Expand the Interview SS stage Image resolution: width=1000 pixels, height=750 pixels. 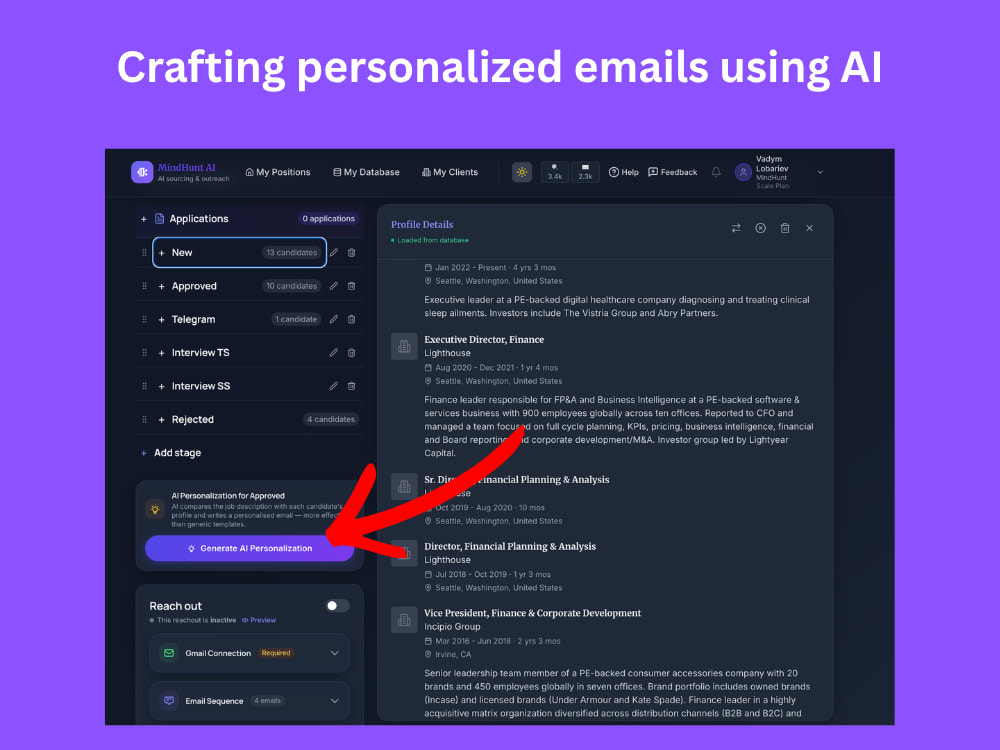(161, 386)
